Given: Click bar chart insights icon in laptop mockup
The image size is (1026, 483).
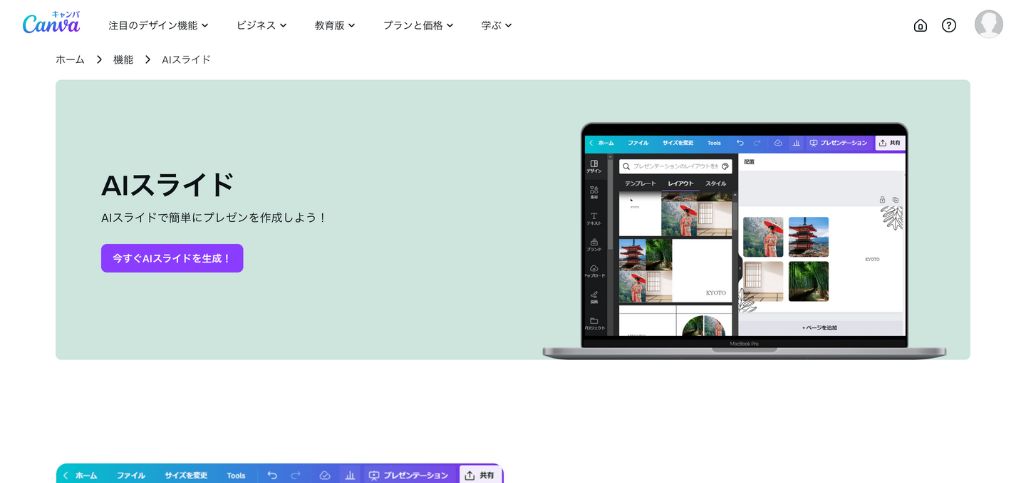Looking at the screenshot, I should [x=796, y=143].
